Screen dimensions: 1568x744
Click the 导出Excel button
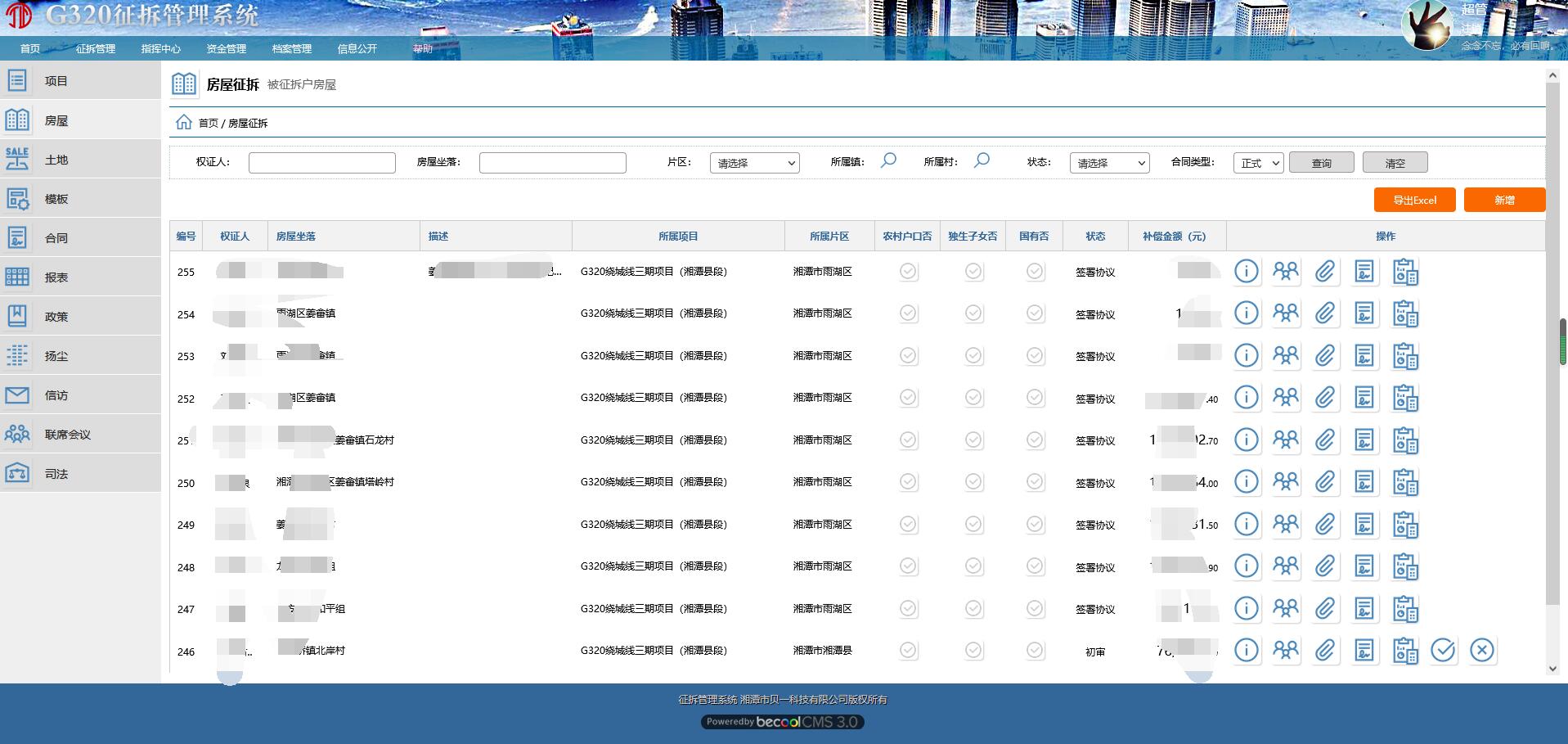point(1414,200)
